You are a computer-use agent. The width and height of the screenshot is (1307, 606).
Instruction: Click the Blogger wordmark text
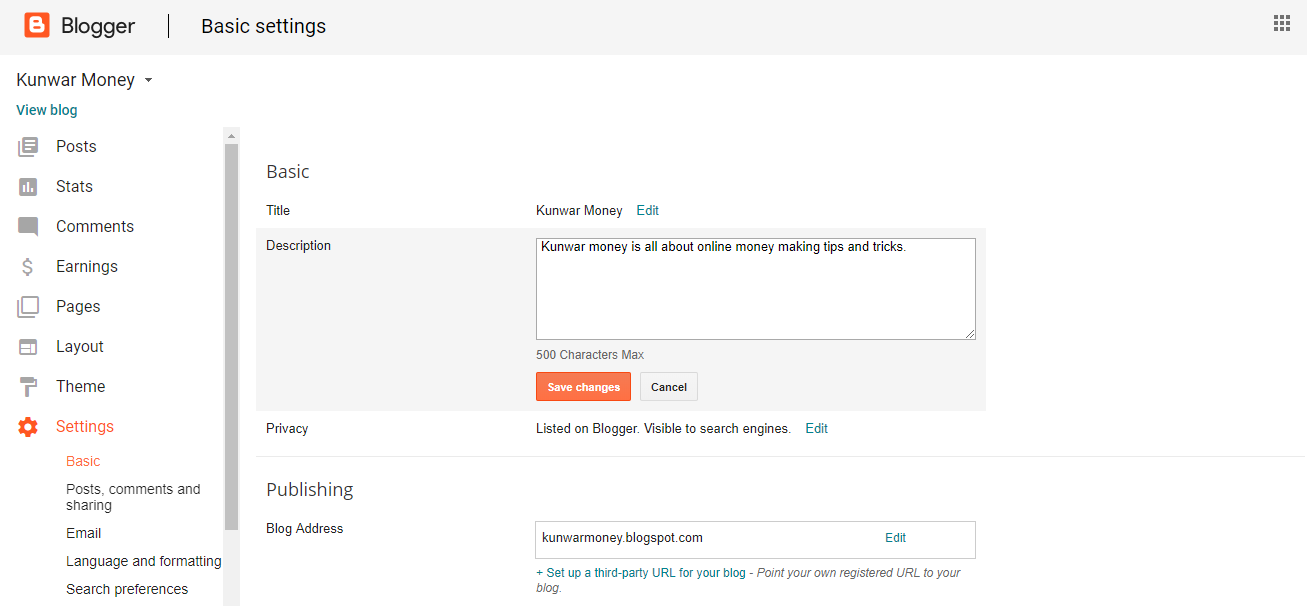click(98, 26)
